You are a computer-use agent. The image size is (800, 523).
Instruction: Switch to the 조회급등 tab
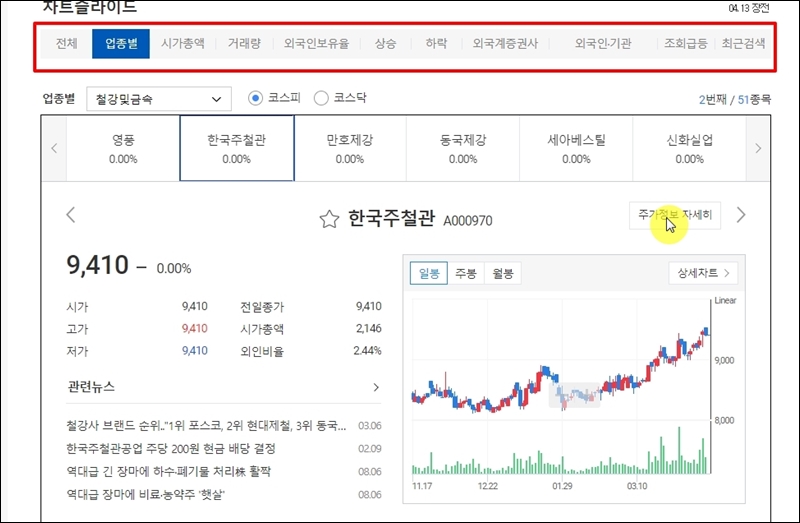tap(686, 44)
